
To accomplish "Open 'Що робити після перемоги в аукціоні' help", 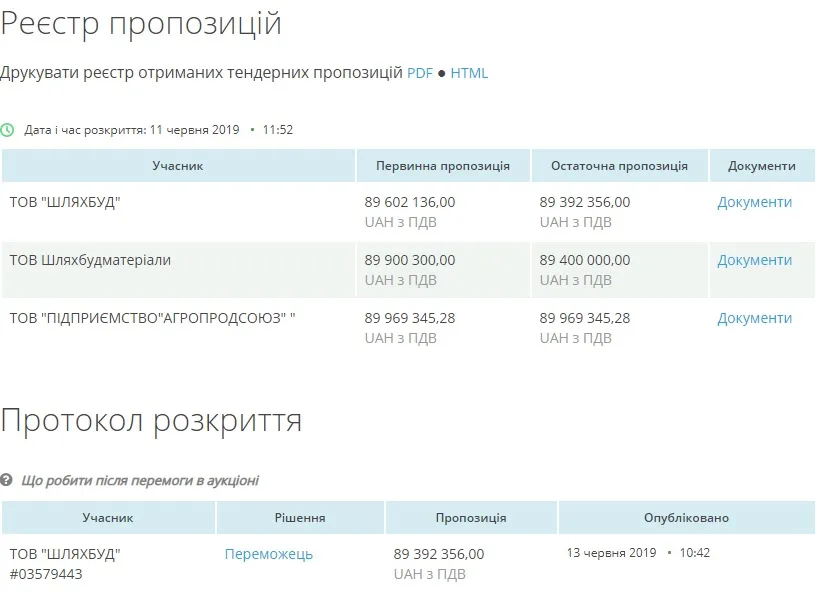I will pyautogui.click(x=140, y=480).
